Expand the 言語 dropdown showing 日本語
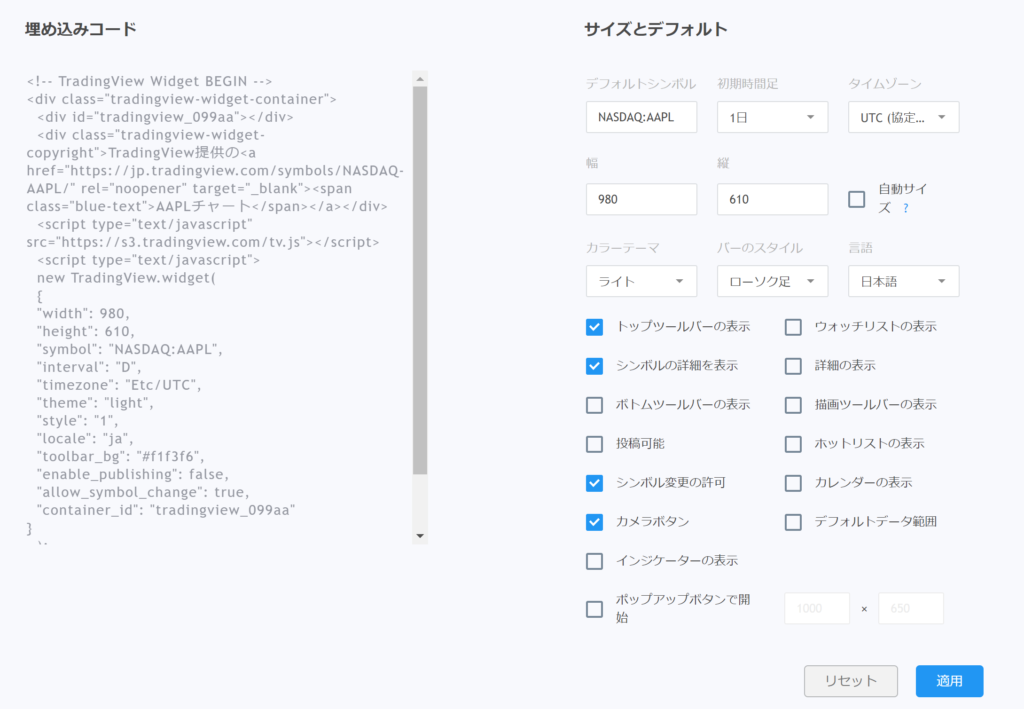 pos(903,281)
